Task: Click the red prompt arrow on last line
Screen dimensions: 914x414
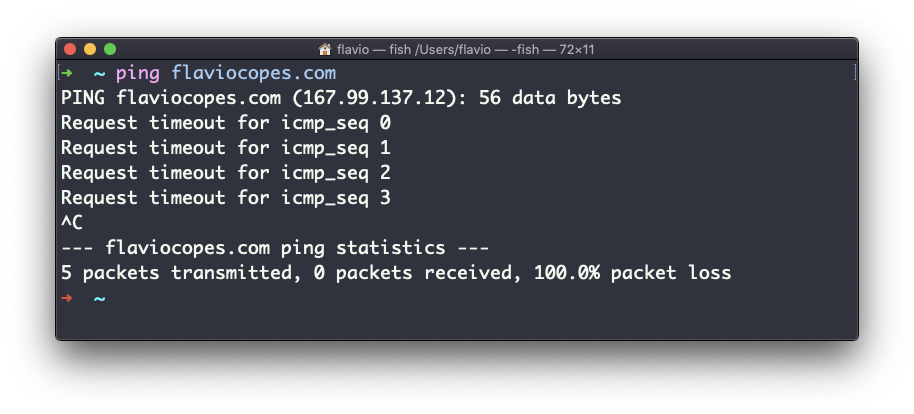Action: click(66, 298)
